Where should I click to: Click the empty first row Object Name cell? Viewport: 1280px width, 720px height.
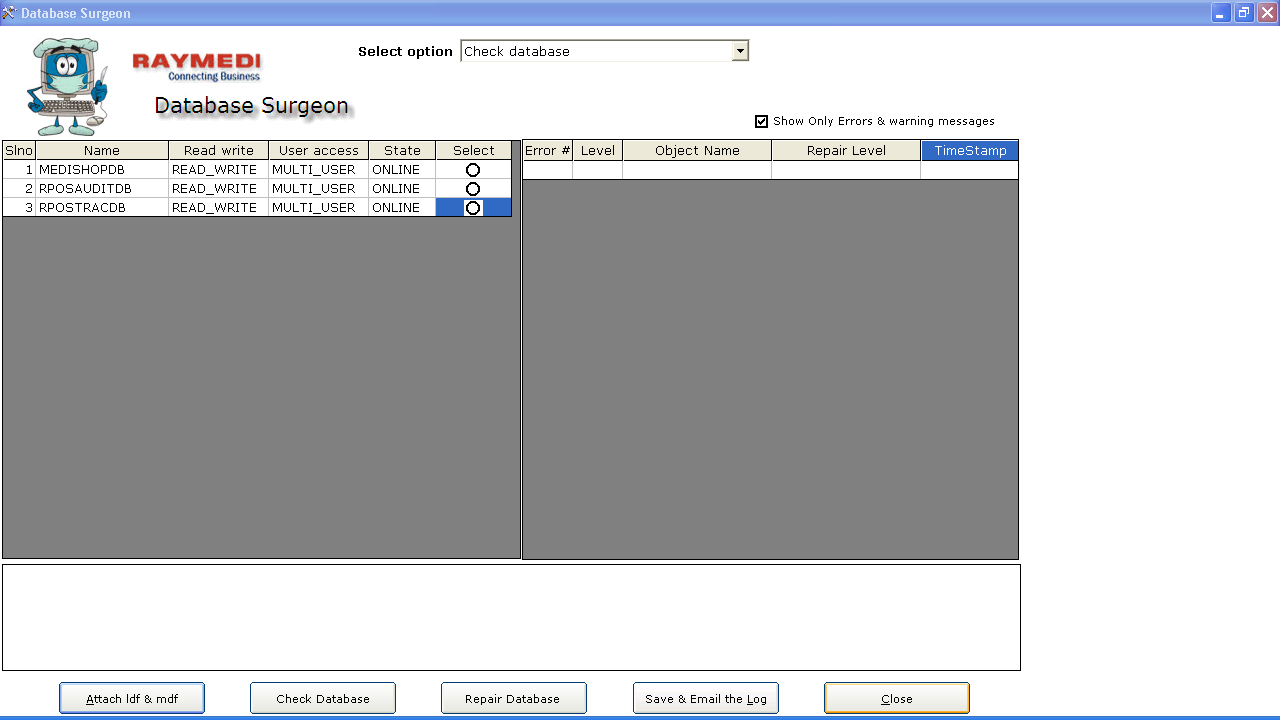pos(697,170)
